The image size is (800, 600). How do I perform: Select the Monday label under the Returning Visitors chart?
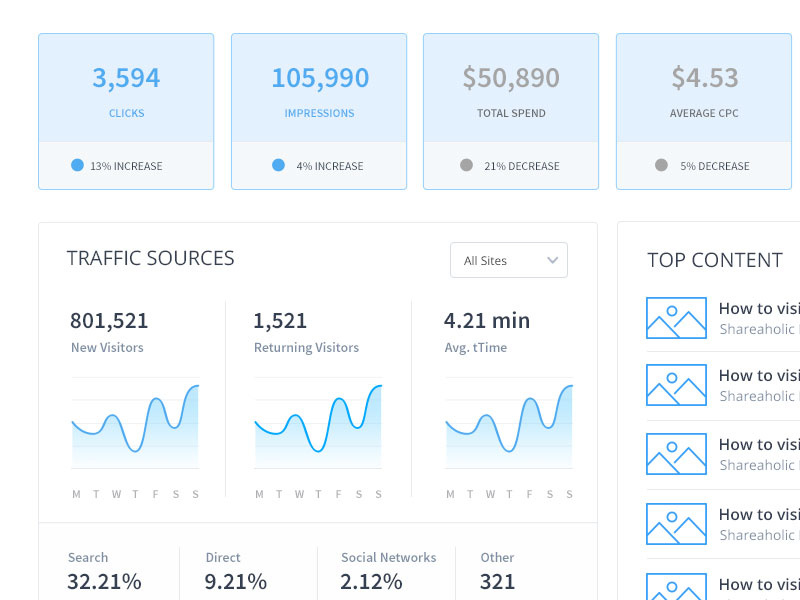[x=257, y=493]
